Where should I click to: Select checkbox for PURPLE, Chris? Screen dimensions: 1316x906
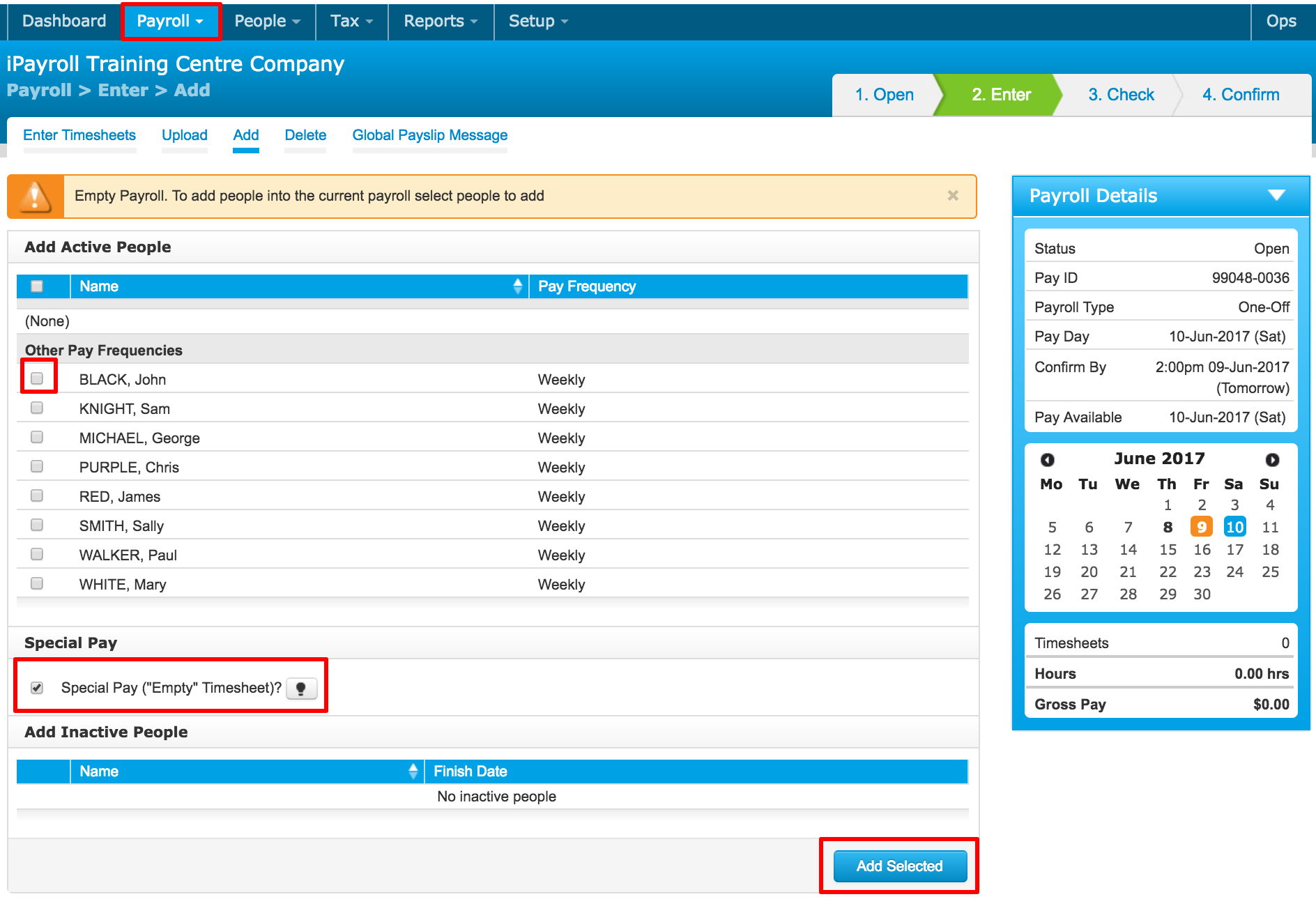pos(37,466)
